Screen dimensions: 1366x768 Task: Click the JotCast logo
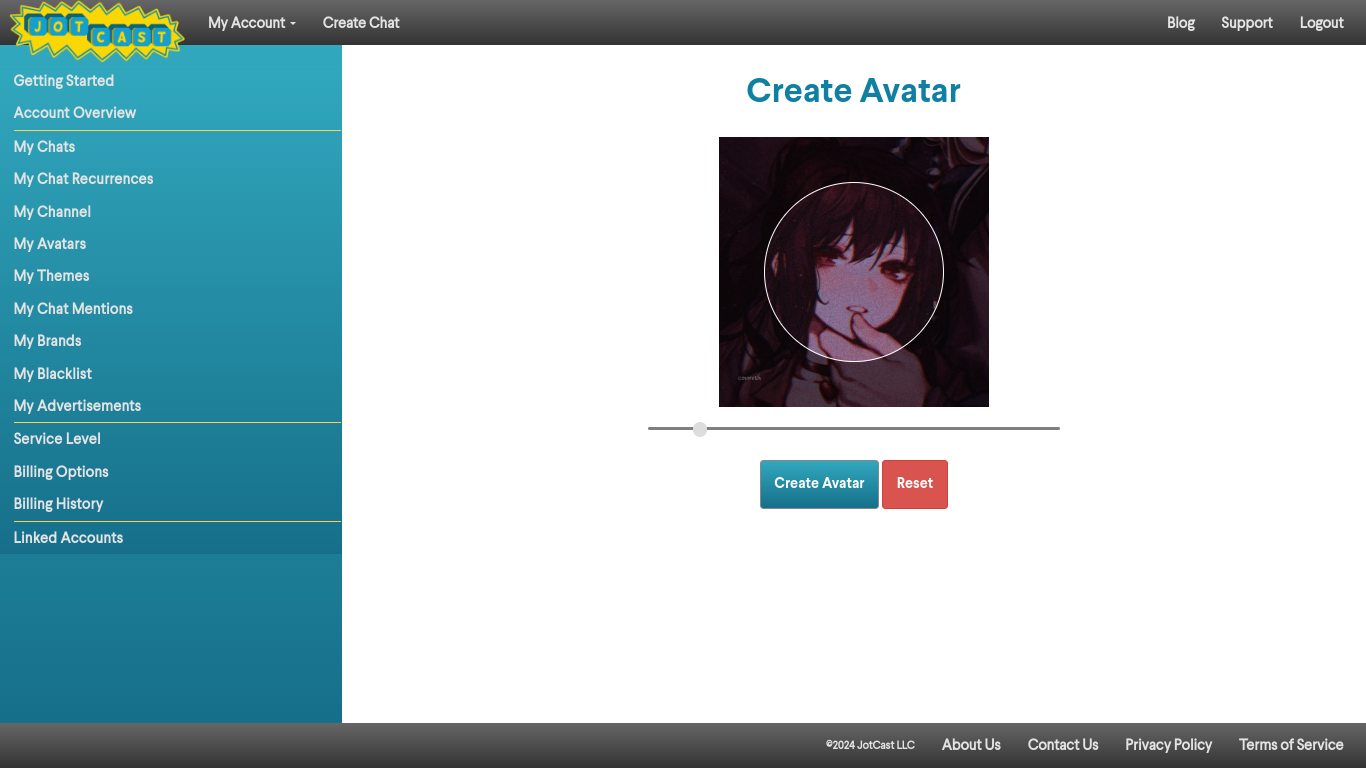[97, 30]
